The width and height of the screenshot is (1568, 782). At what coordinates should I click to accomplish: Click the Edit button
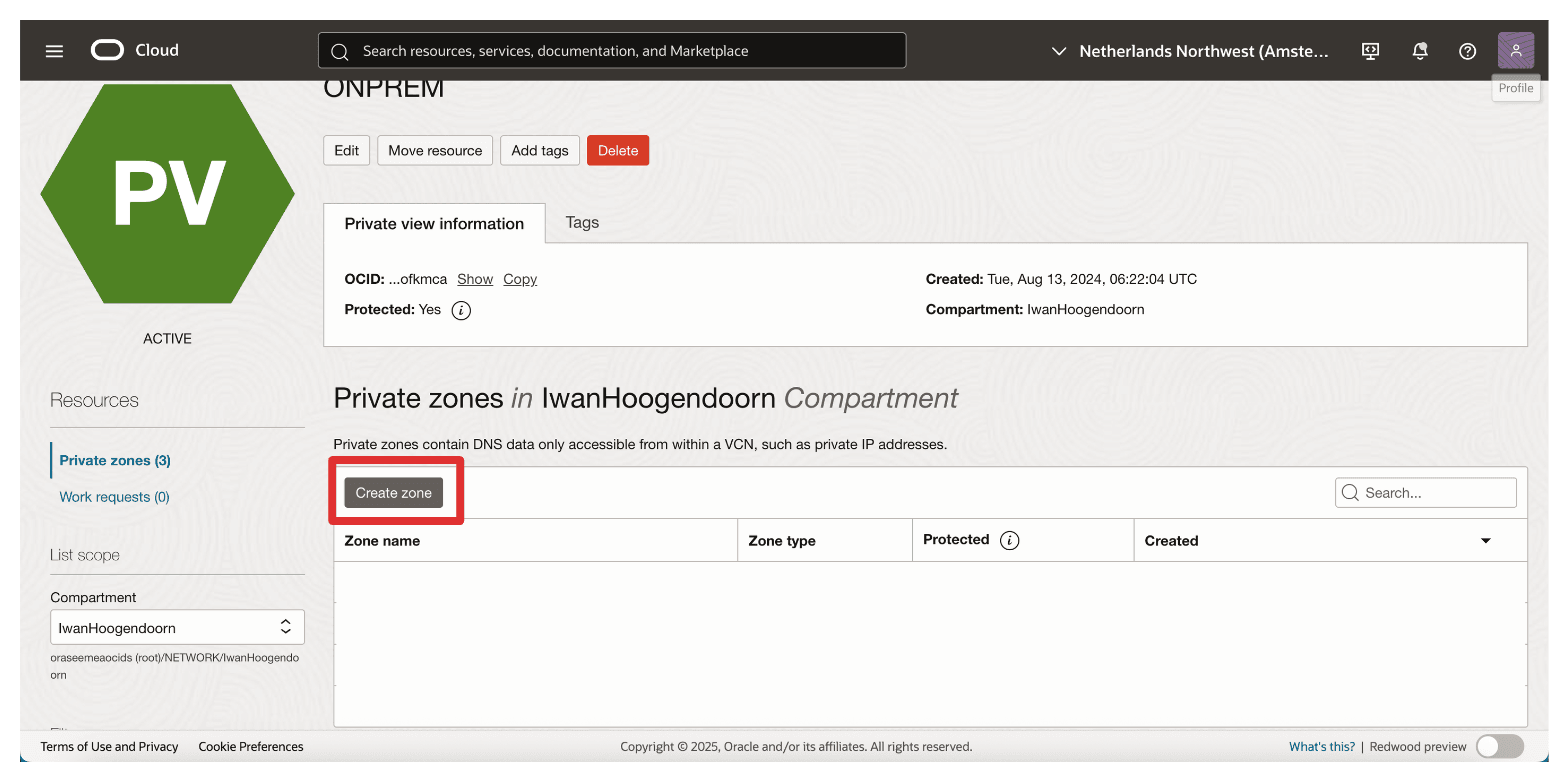click(347, 150)
